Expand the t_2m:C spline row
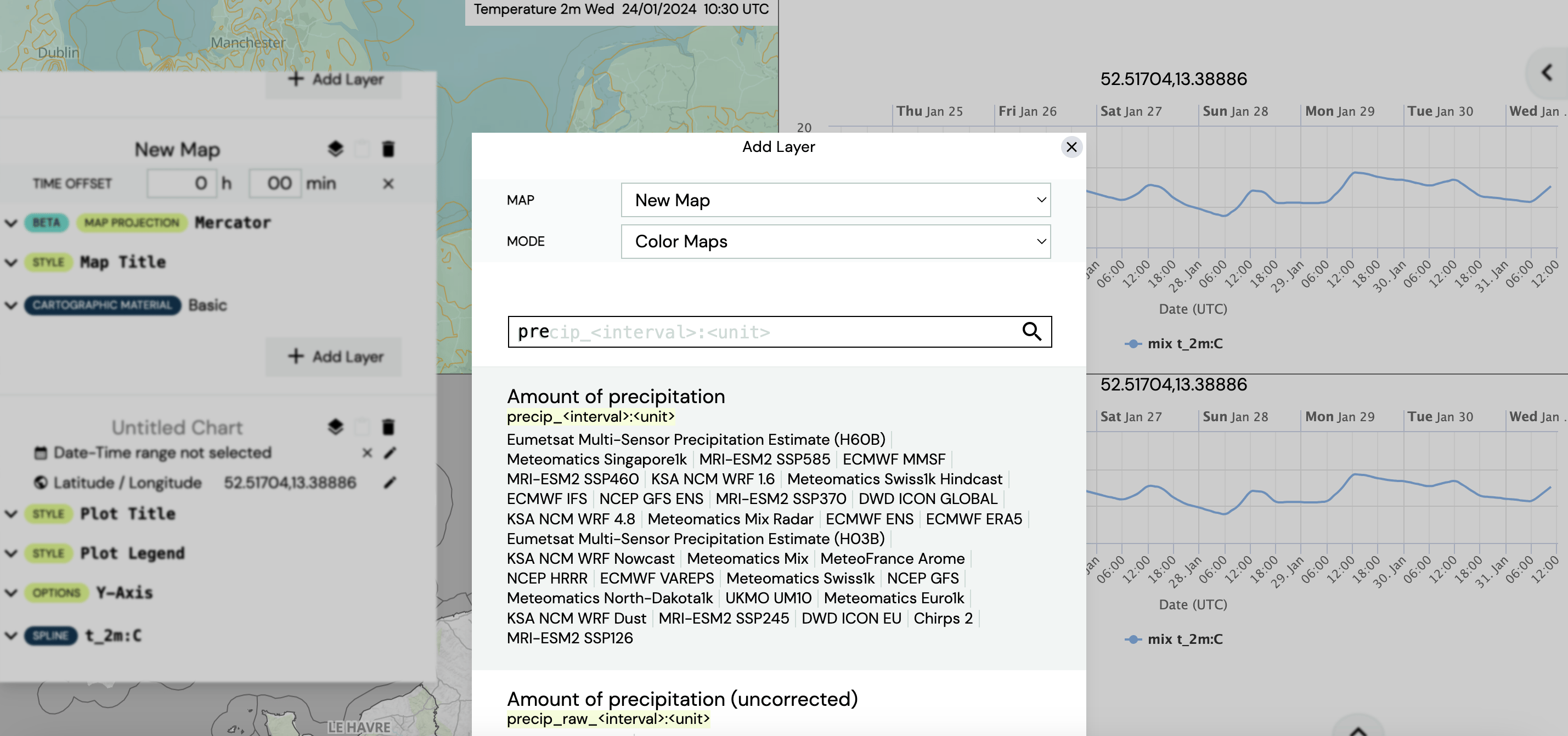This screenshot has height=736, width=1568. (11, 635)
